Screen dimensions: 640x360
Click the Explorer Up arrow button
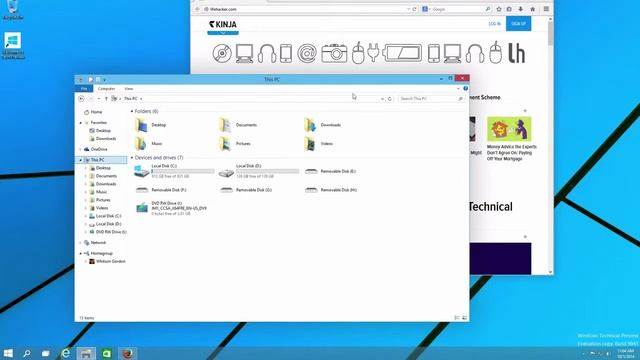pos(106,98)
